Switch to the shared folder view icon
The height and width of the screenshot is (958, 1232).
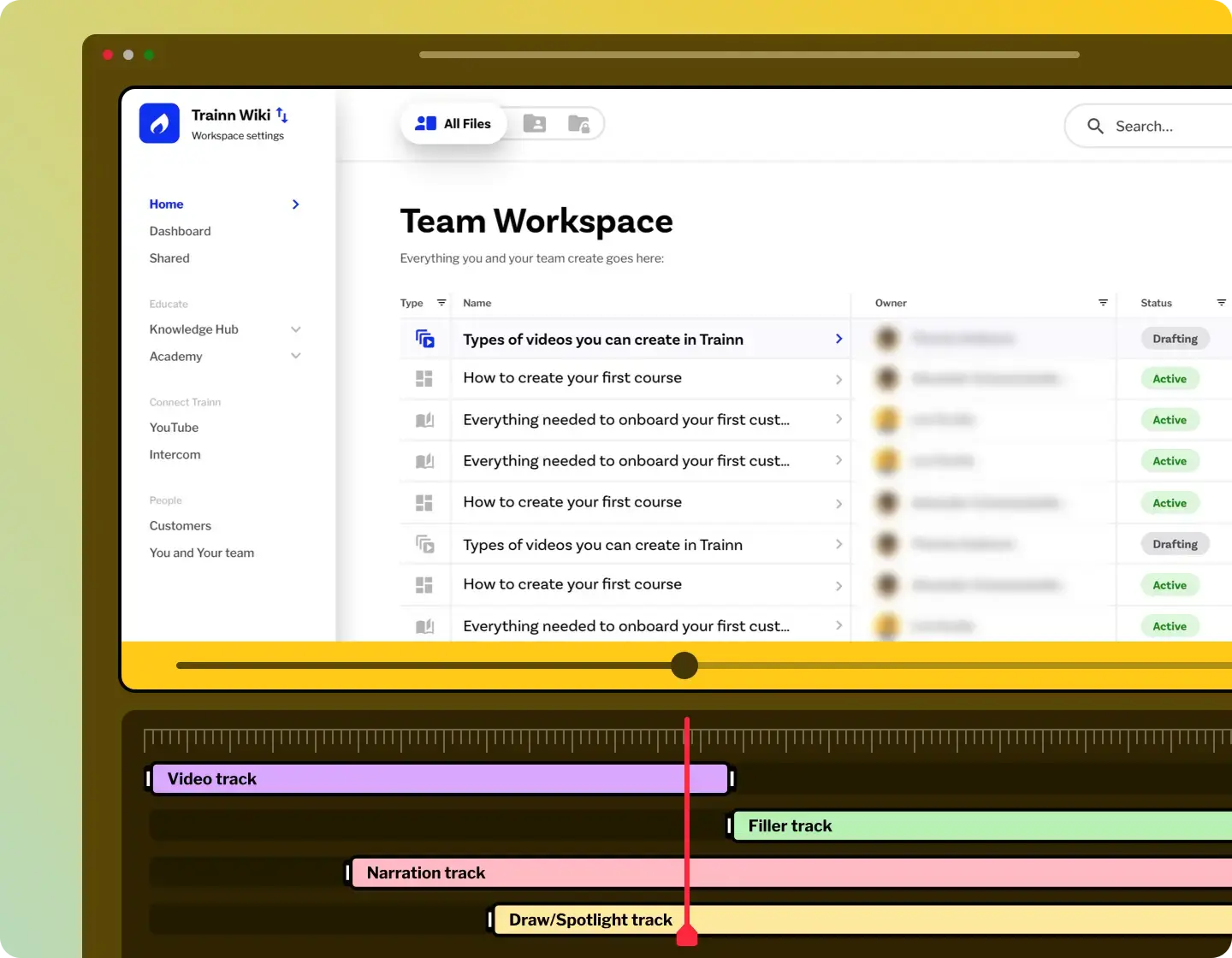point(535,123)
